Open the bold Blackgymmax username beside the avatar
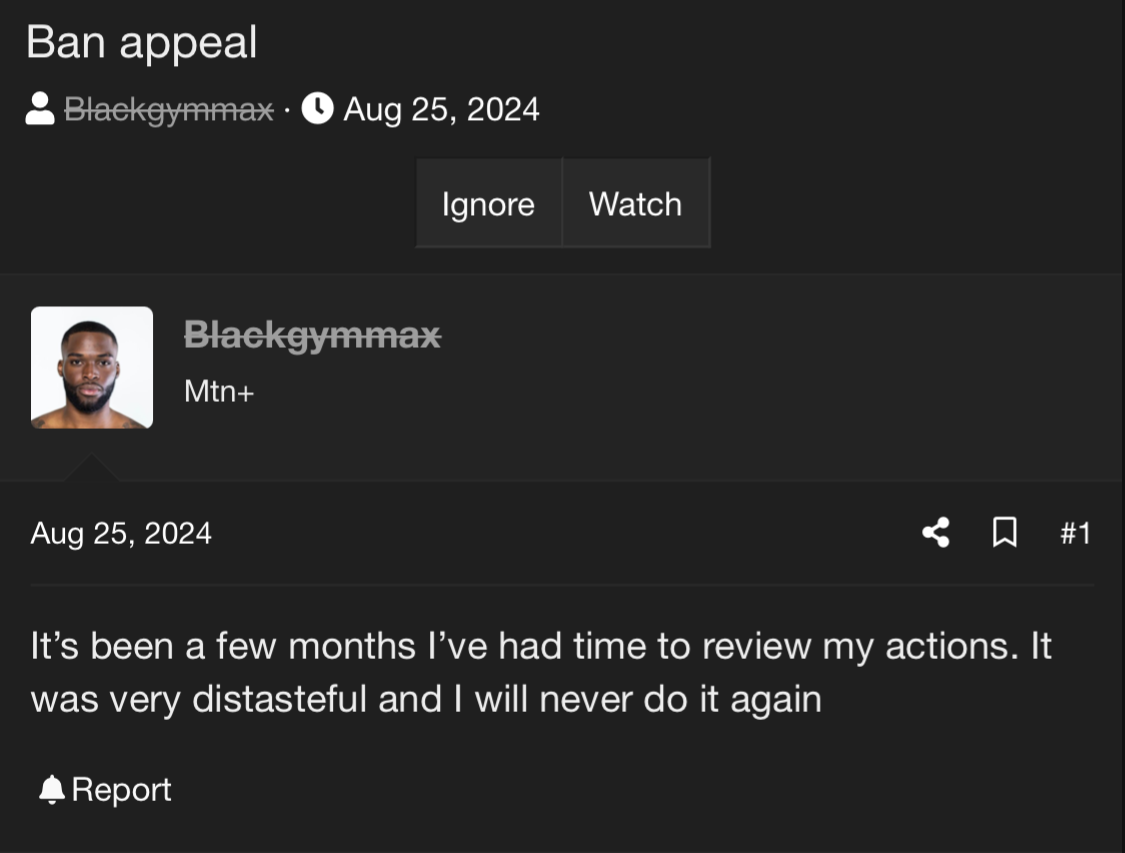The height and width of the screenshot is (853, 1125). [312, 335]
